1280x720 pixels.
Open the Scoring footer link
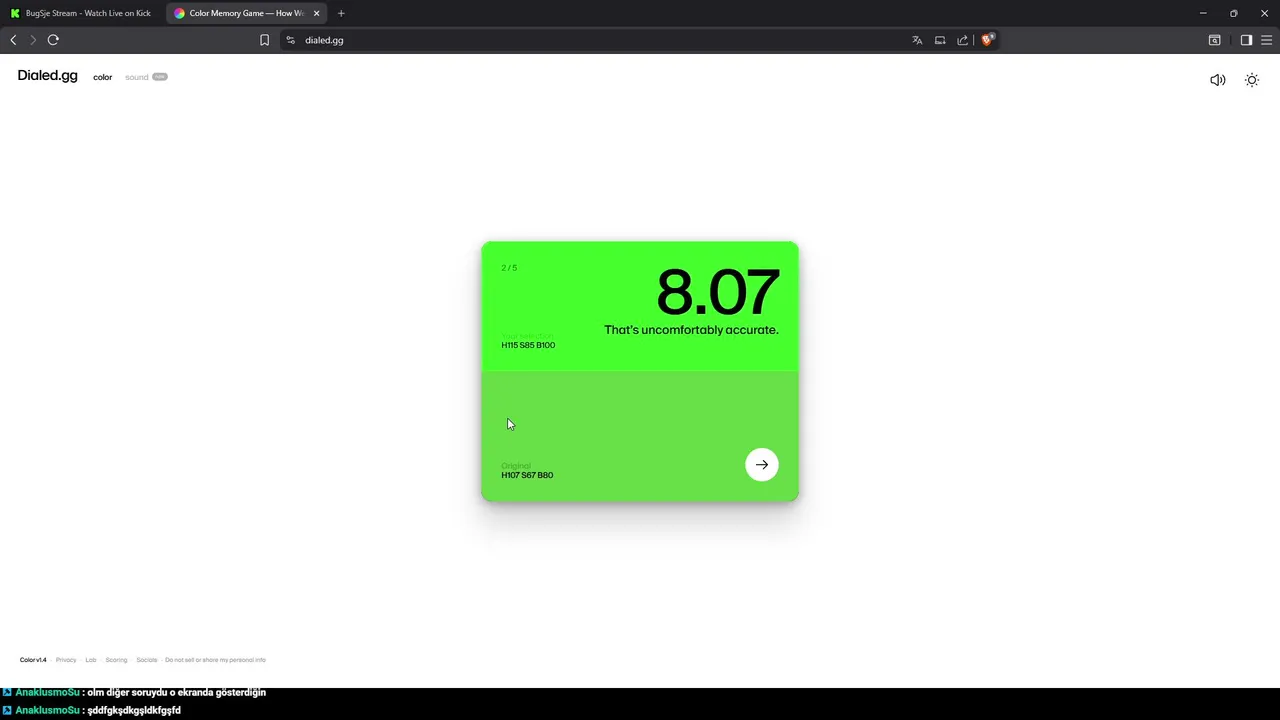click(116, 660)
